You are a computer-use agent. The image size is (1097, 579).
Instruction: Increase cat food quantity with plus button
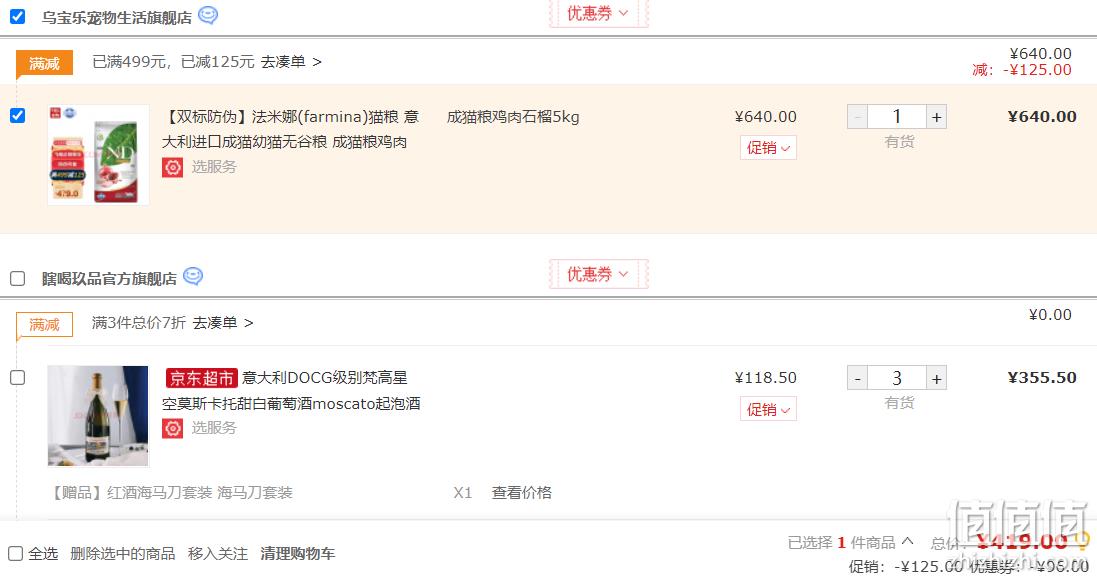click(x=936, y=117)
